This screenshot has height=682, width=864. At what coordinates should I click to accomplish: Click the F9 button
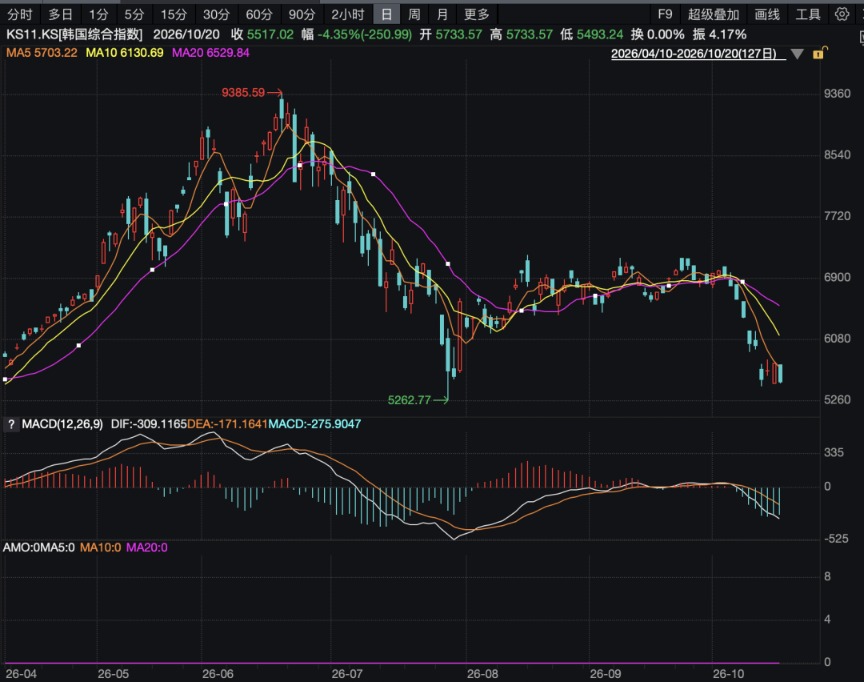tap(665, 14)
